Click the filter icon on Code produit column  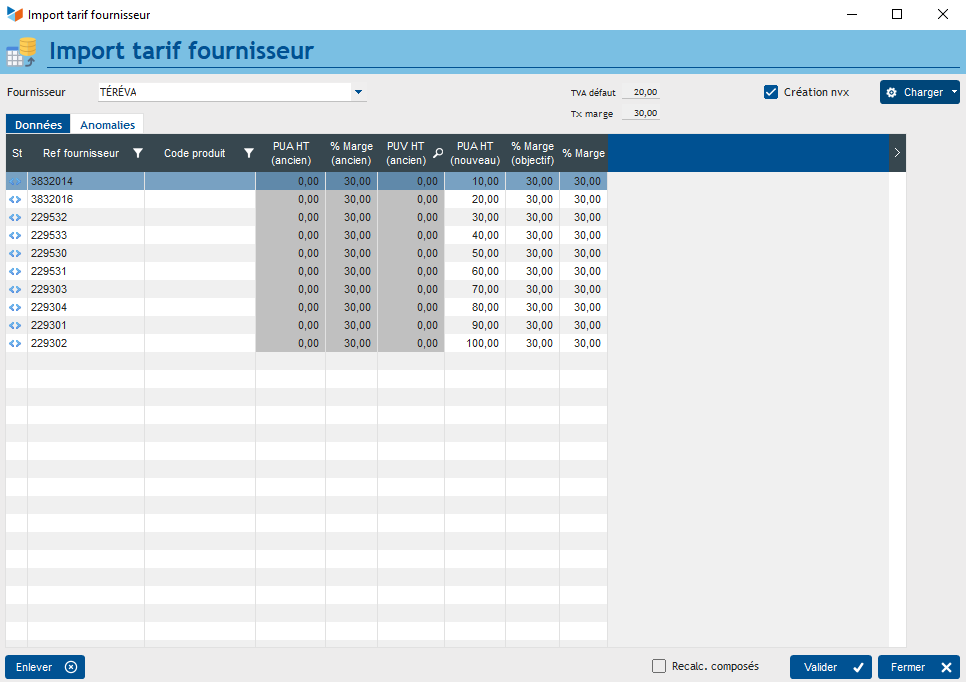coord(249,153)
